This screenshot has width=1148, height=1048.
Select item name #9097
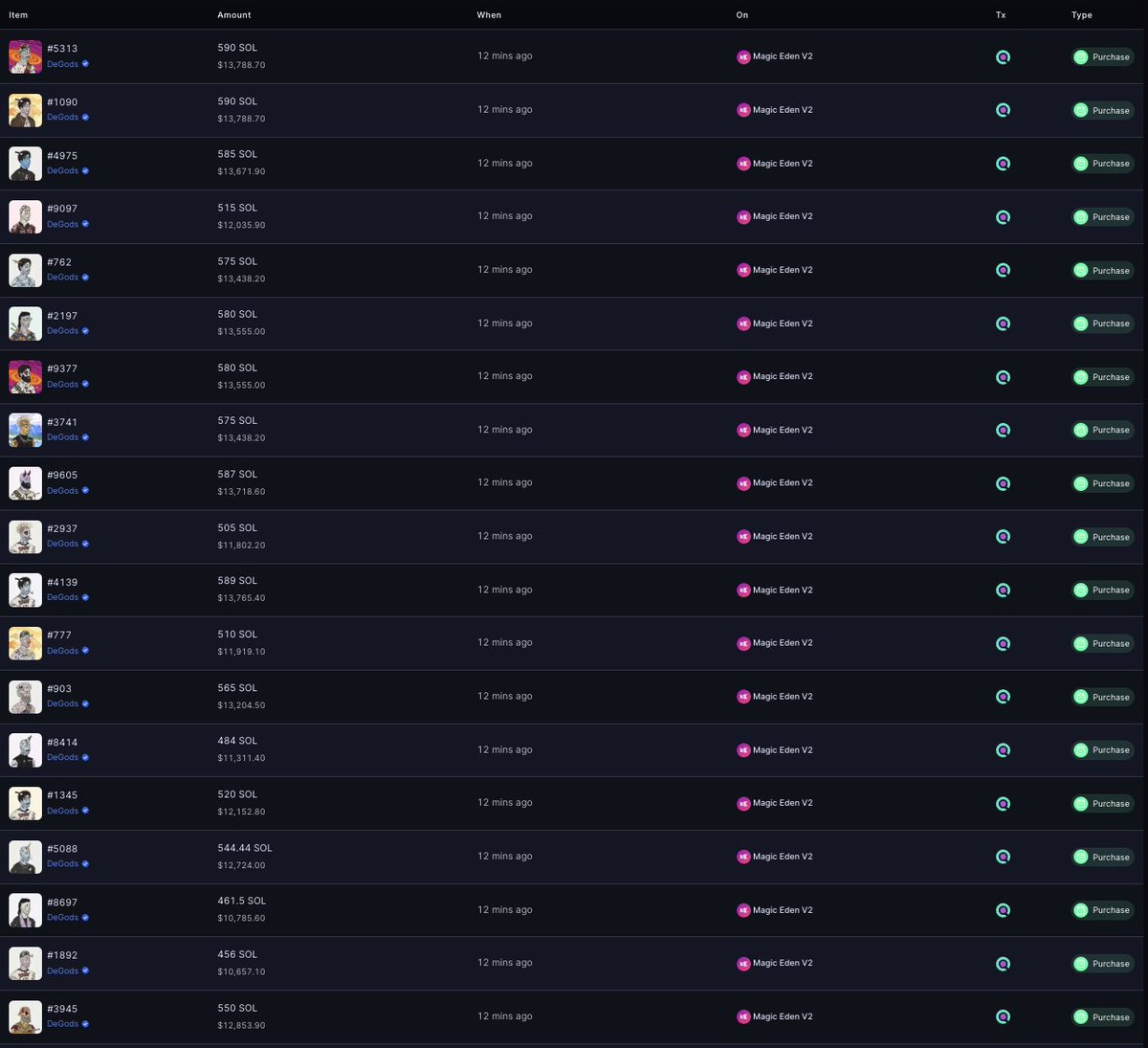62,209
